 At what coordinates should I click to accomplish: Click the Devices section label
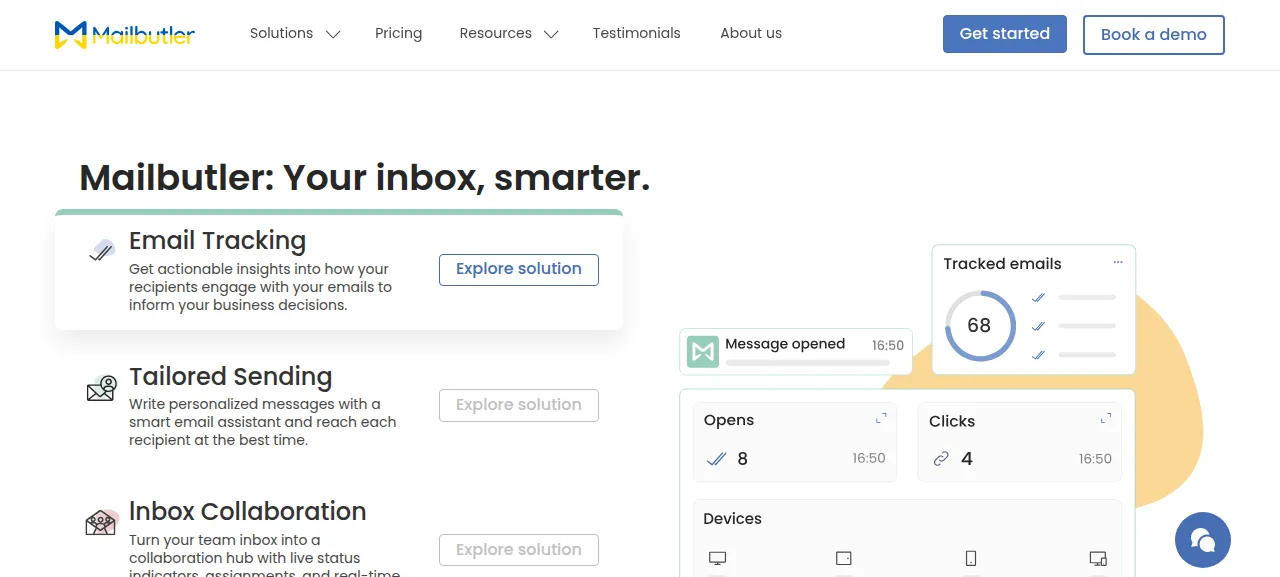732,519
